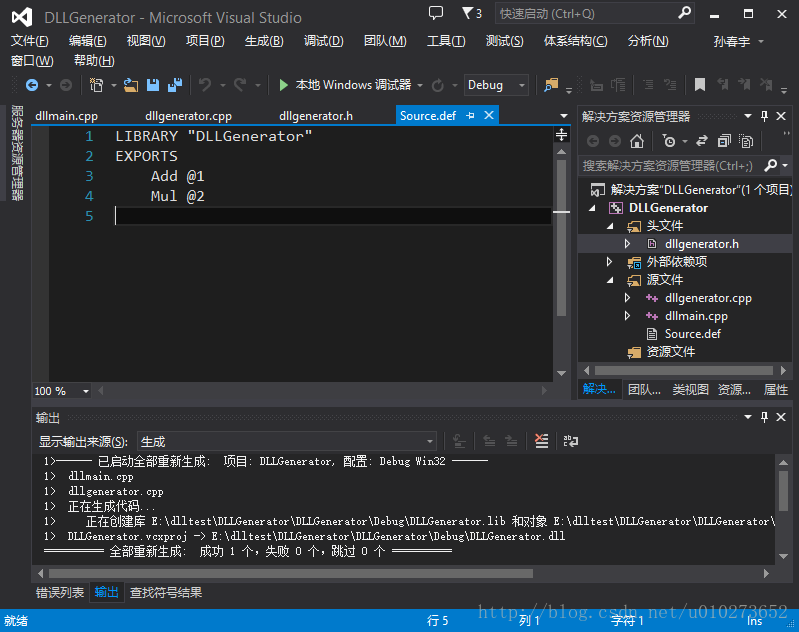Expand the dllmain.cpp tree node
This screenshot has height=632, width=799.
point(627,315)
